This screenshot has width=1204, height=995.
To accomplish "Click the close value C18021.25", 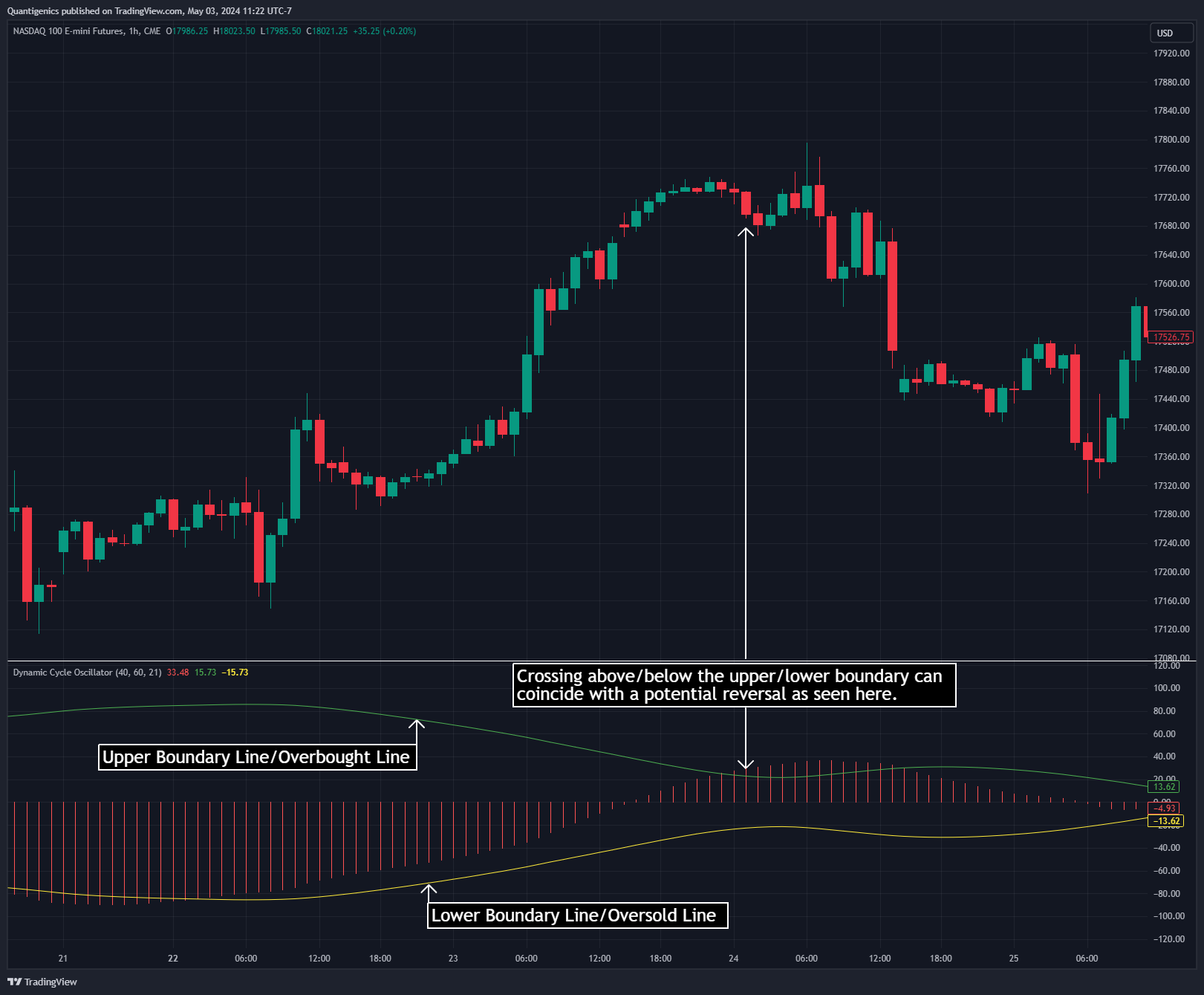I will pos(327,31).
